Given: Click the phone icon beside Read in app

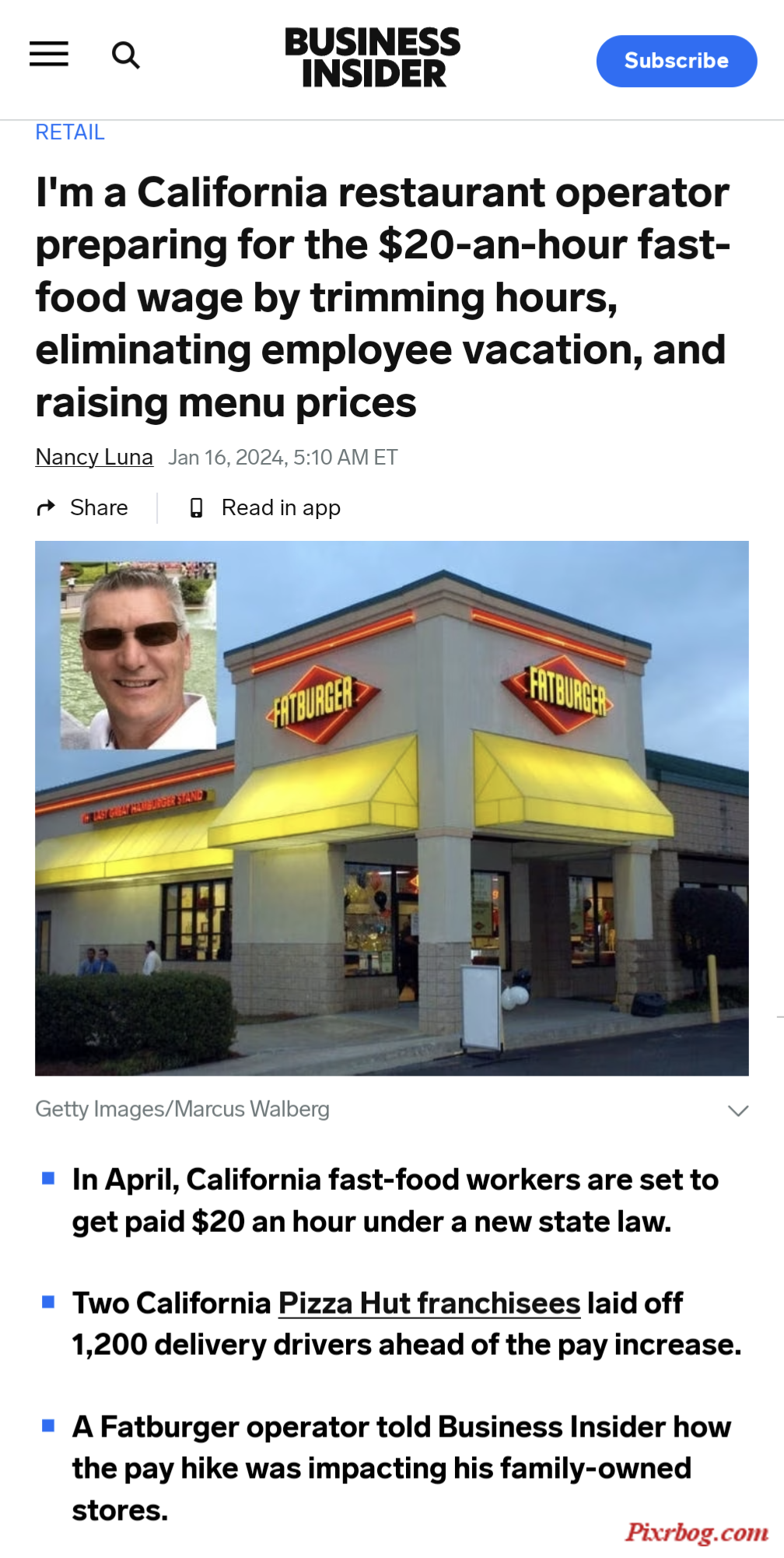Looking at the screenshot, I should click(196, 507).
